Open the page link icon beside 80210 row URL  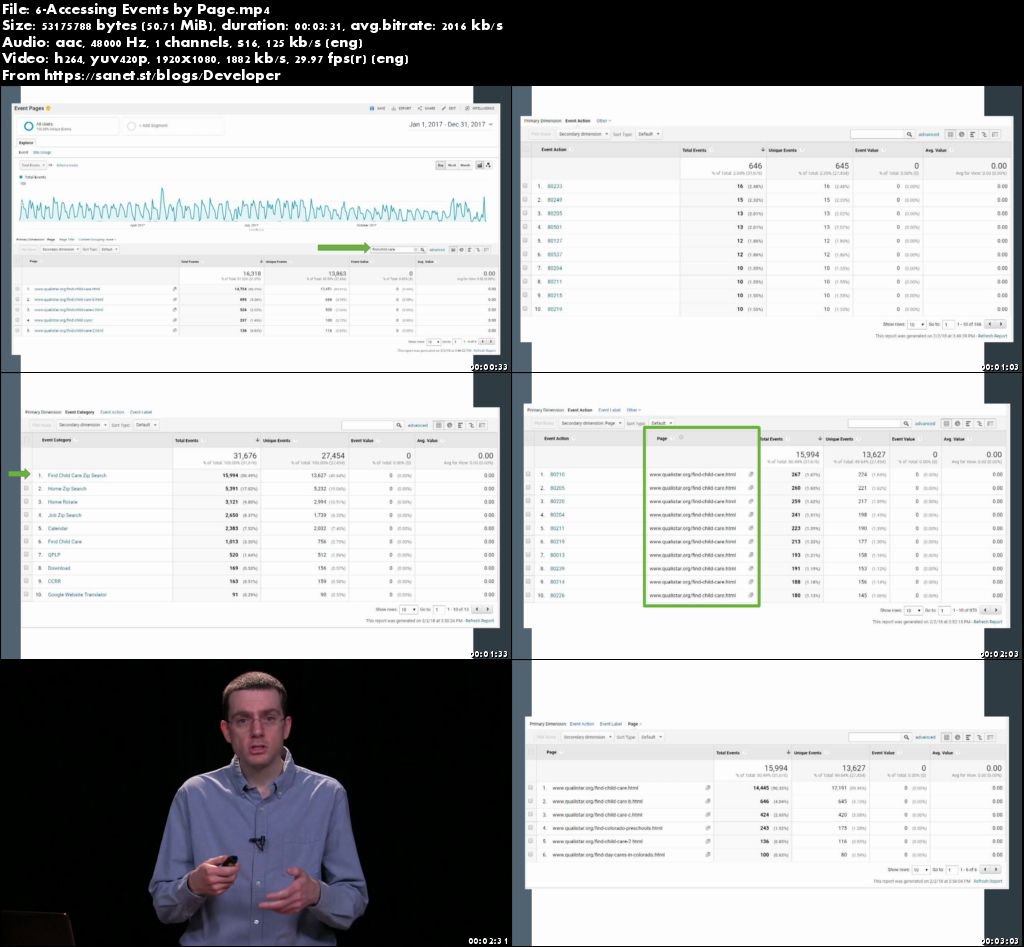click(x=750, y=475)
